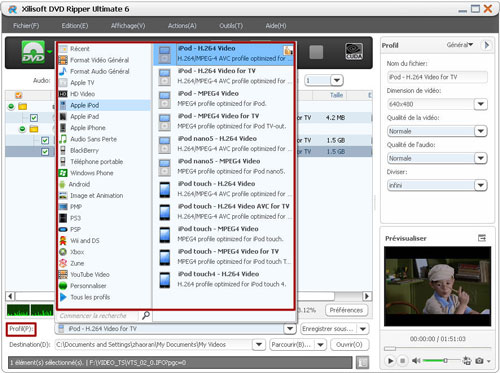Image resolution: width=500 pixels, height=373 pixels.
Task: Click the Audio Sans Perte music note icon
Action: coord(63,139)
